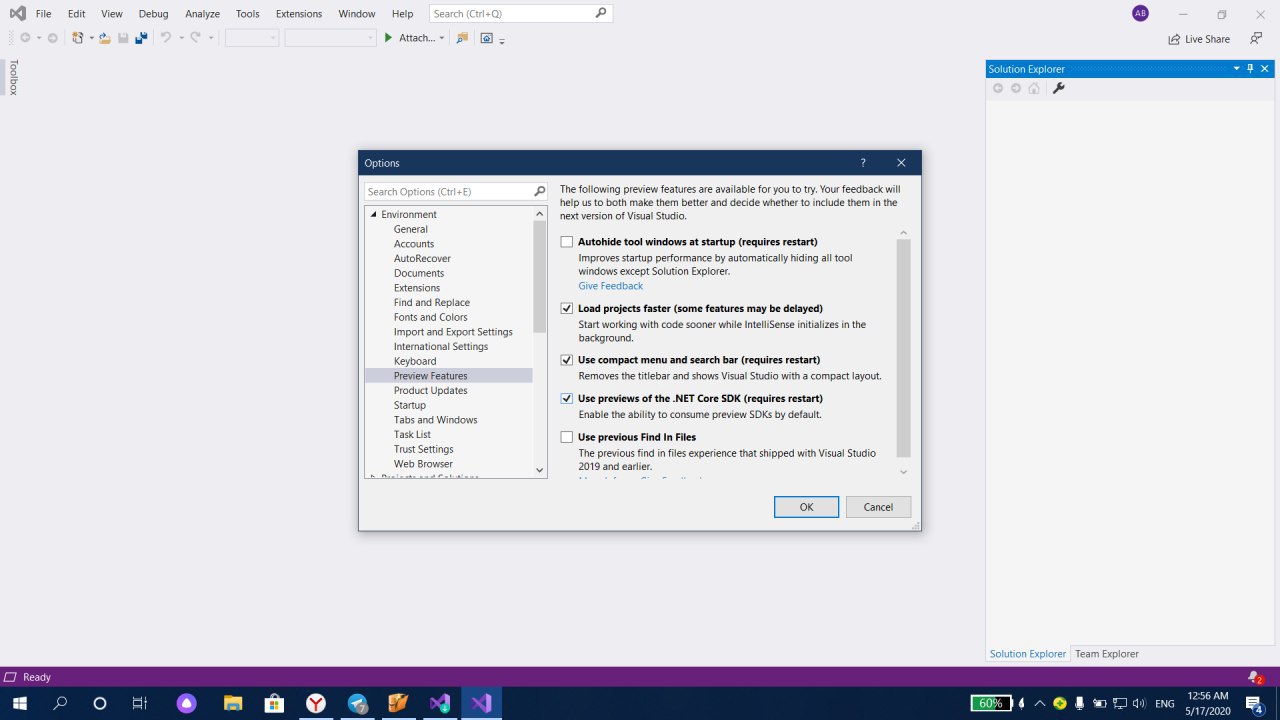Click the main Search (Ctrl+Q) box
This screenshot has width=1280, height=720.
point(521,14)
